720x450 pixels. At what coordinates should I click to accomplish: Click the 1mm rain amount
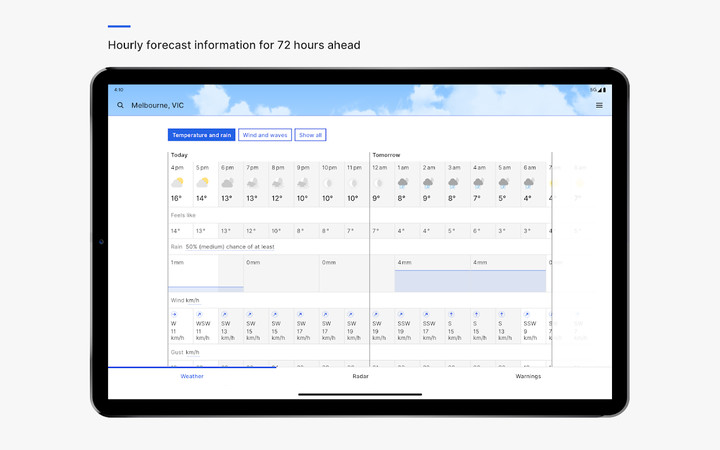point(177,262)
